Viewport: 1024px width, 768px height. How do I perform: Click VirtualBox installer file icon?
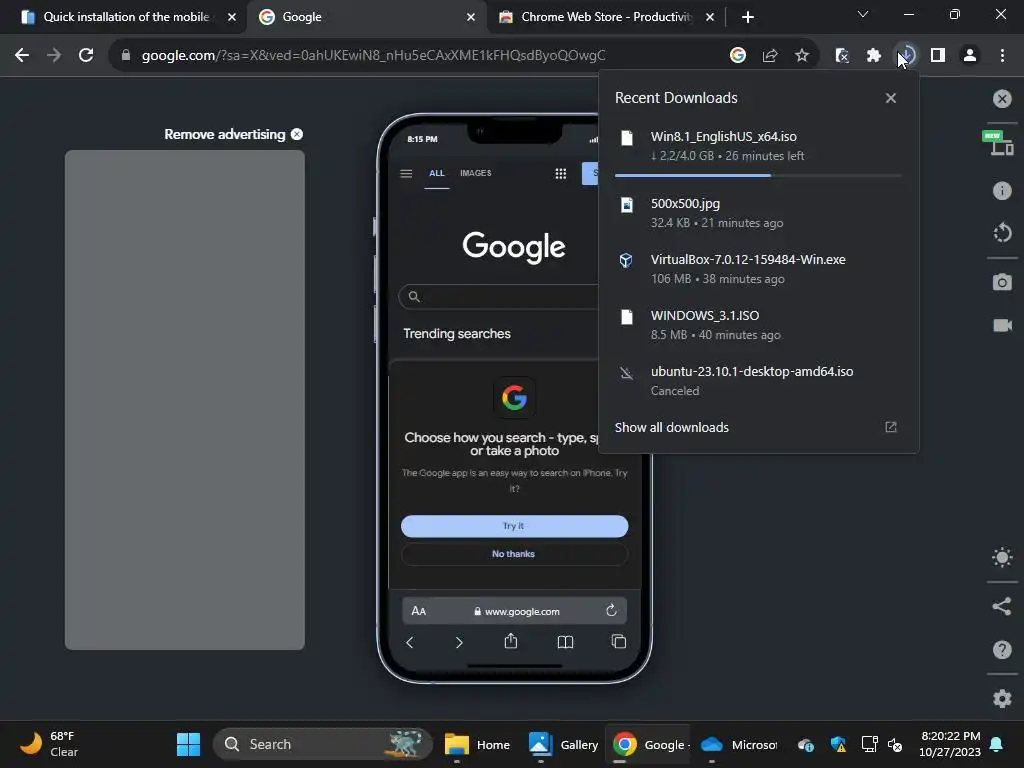tap(626, 261)
